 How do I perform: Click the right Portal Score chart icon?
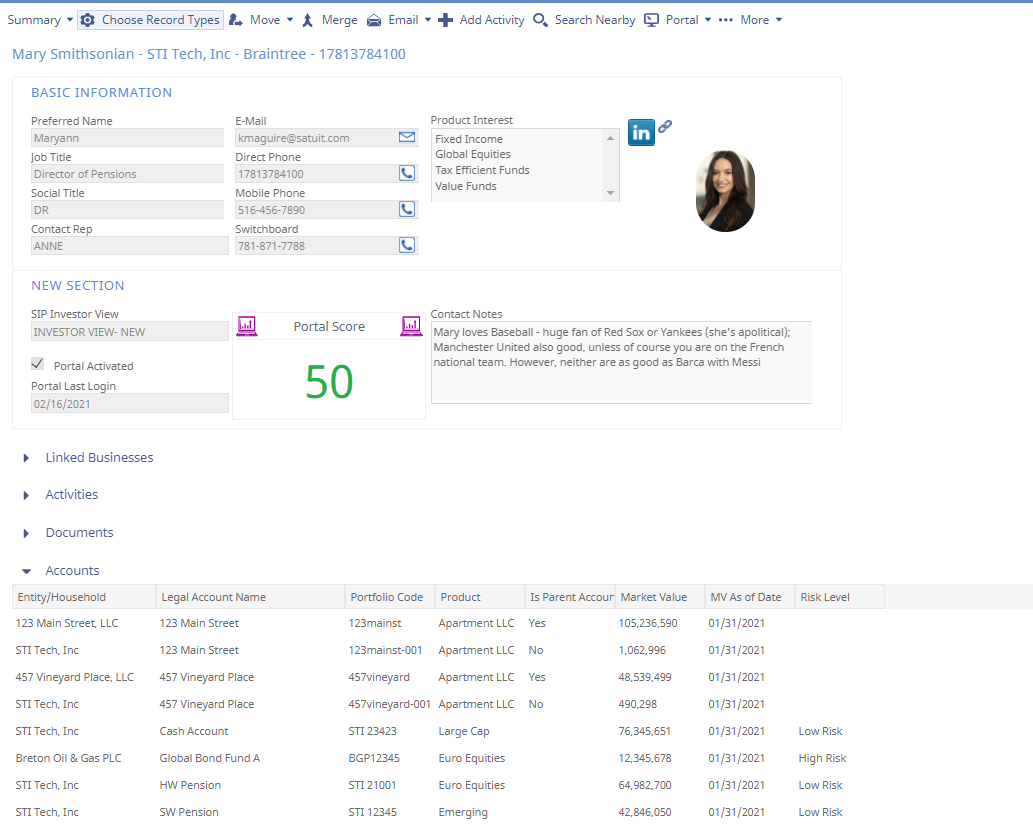(411, 326)
